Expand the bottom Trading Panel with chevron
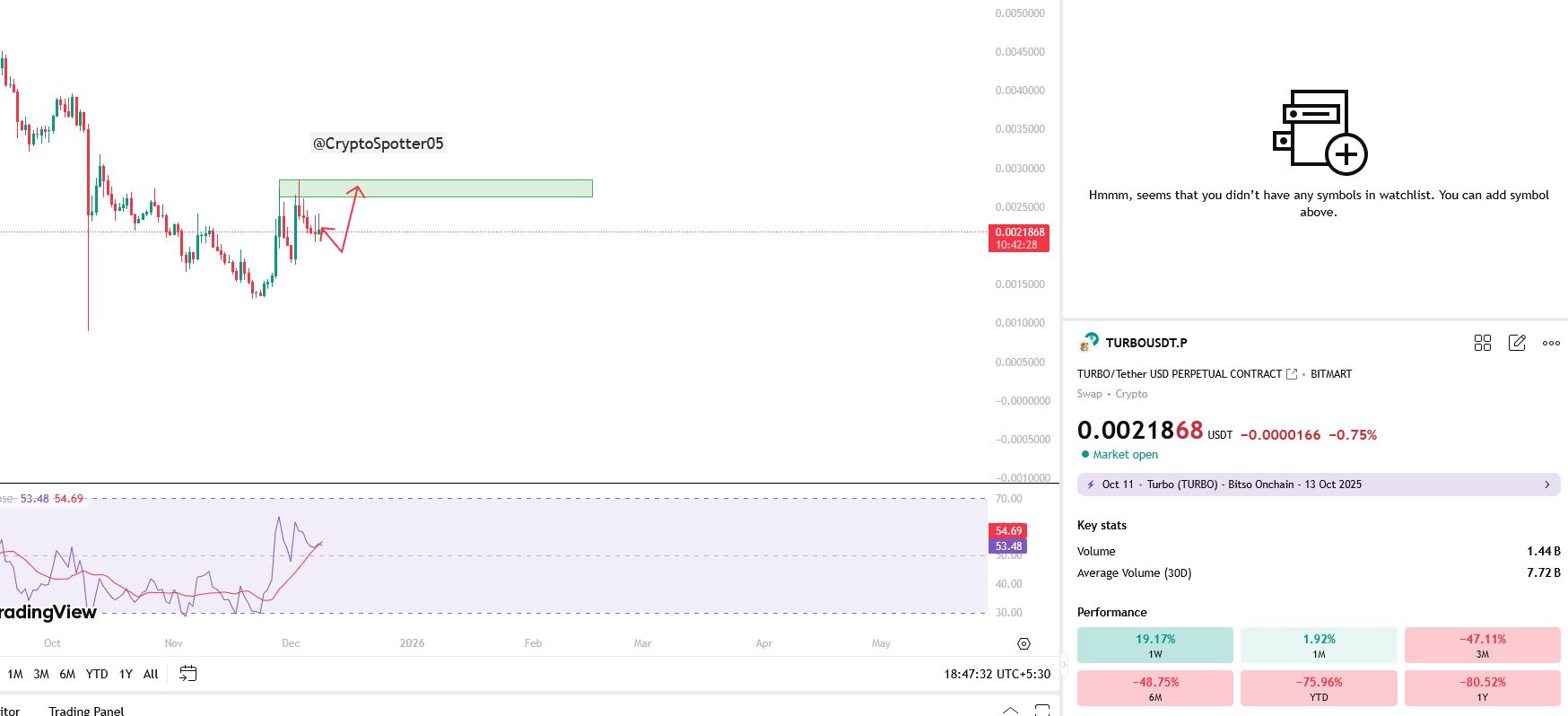Image resolution: width=1568 pixels, height=716 pixels. (1010, 710)
